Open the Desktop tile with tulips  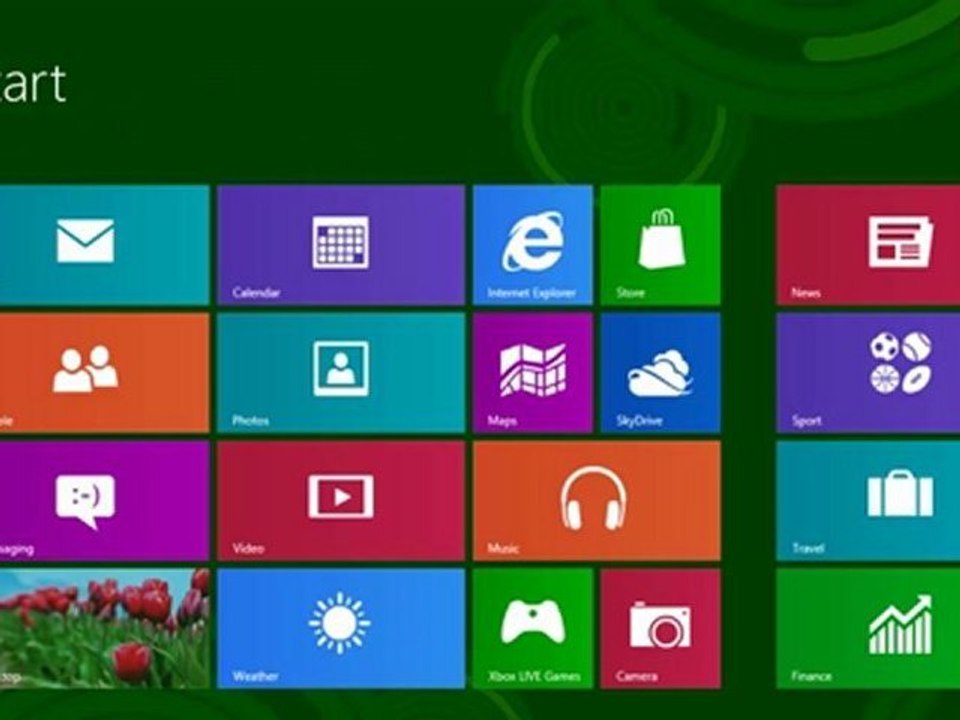click(x=104, y=629)
